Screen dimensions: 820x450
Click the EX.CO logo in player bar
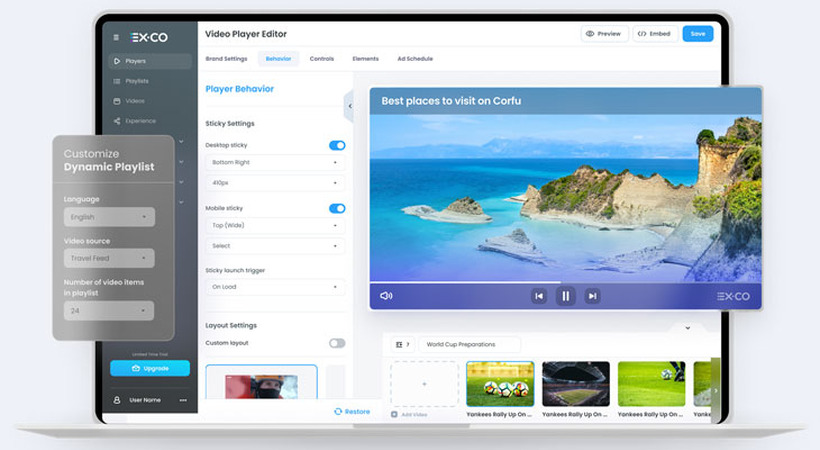(x=733, y=296)
